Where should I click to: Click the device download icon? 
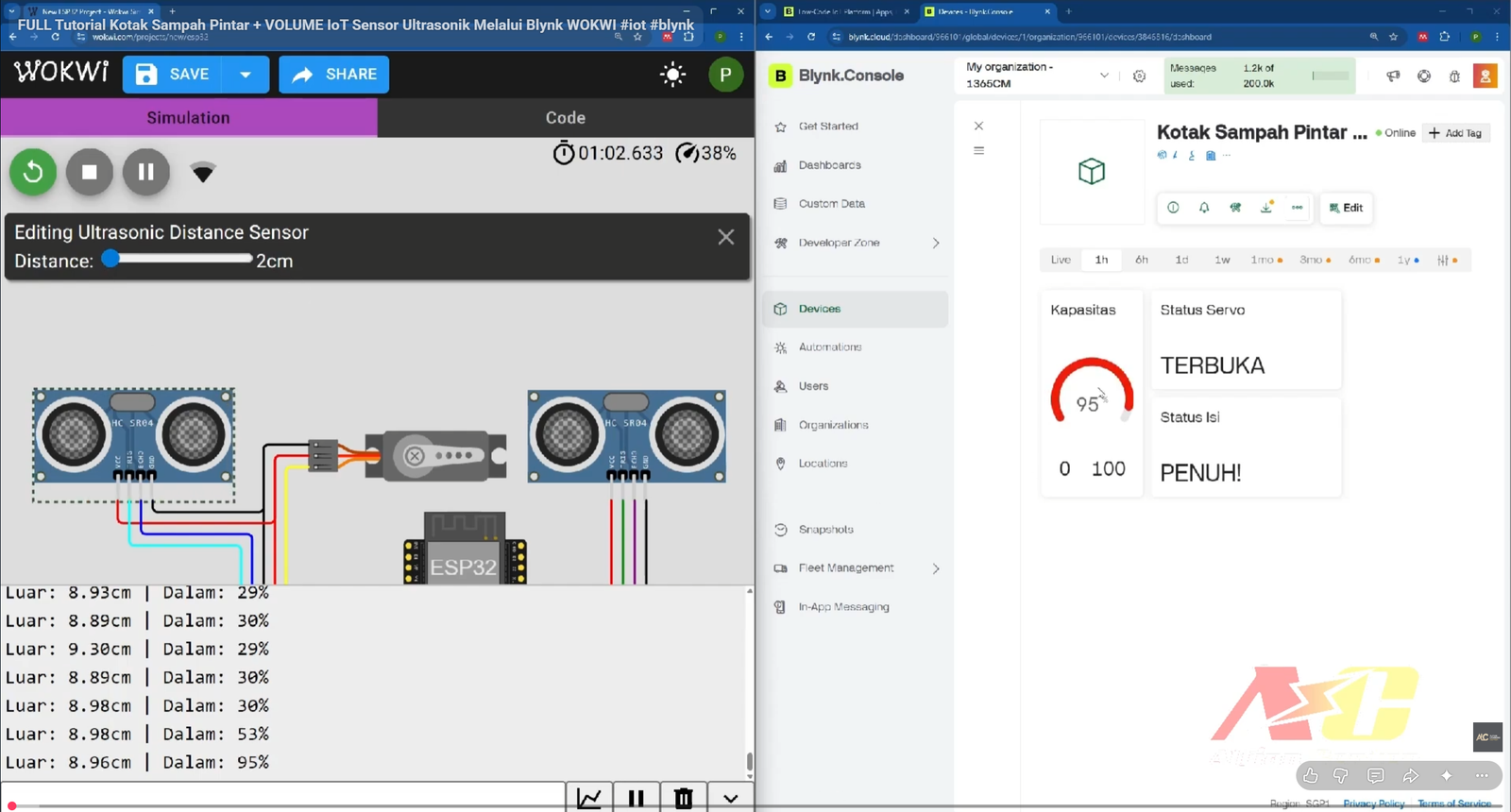[x=1266, y=208]
